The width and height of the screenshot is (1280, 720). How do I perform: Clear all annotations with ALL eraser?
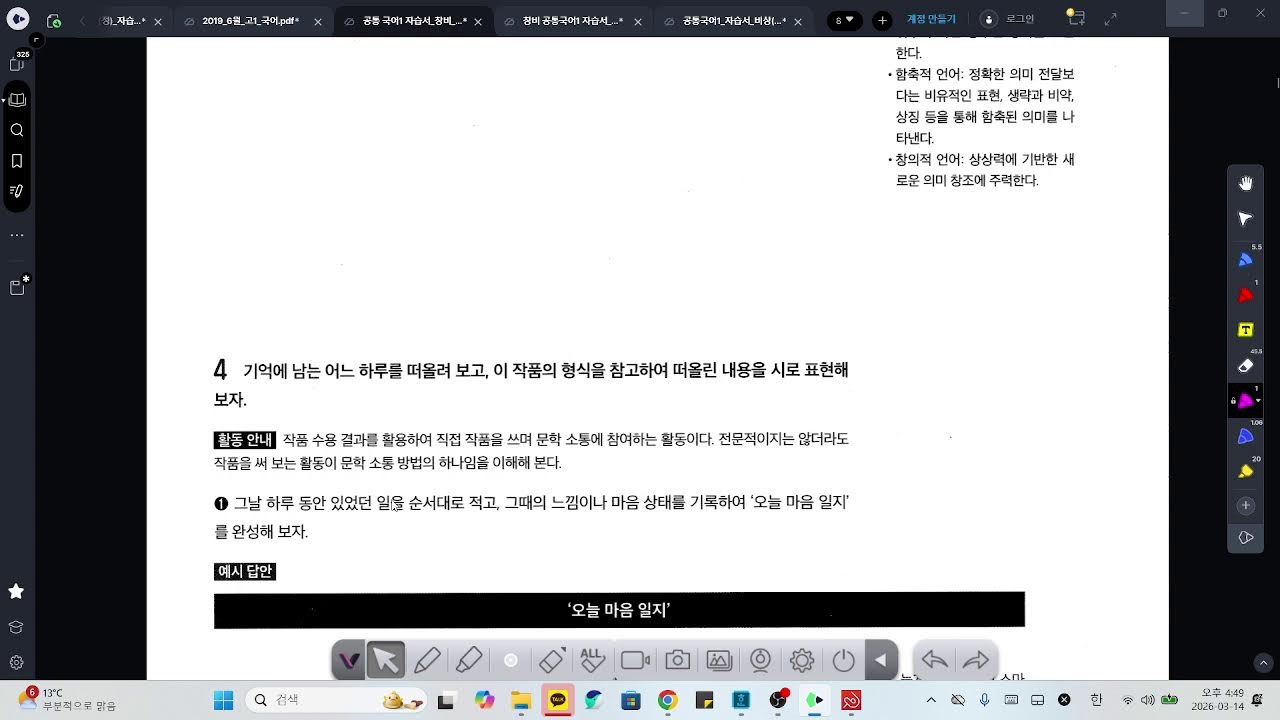coord(593,660)
